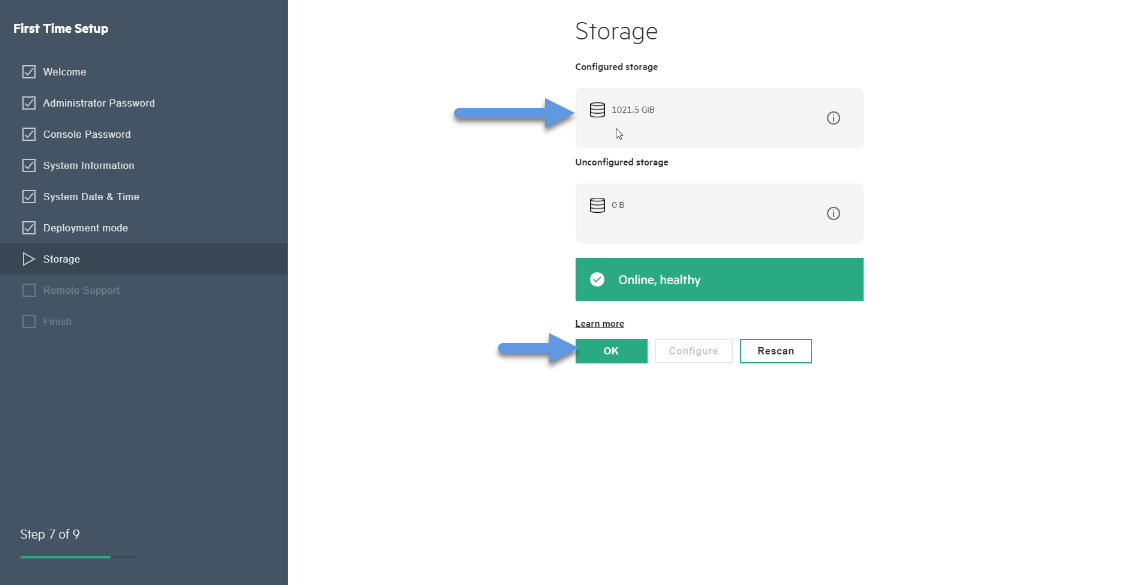Click the Configure button
The height and width of the screenshot is (585, 1148).
pyautogui.click(x=693, y=351)
